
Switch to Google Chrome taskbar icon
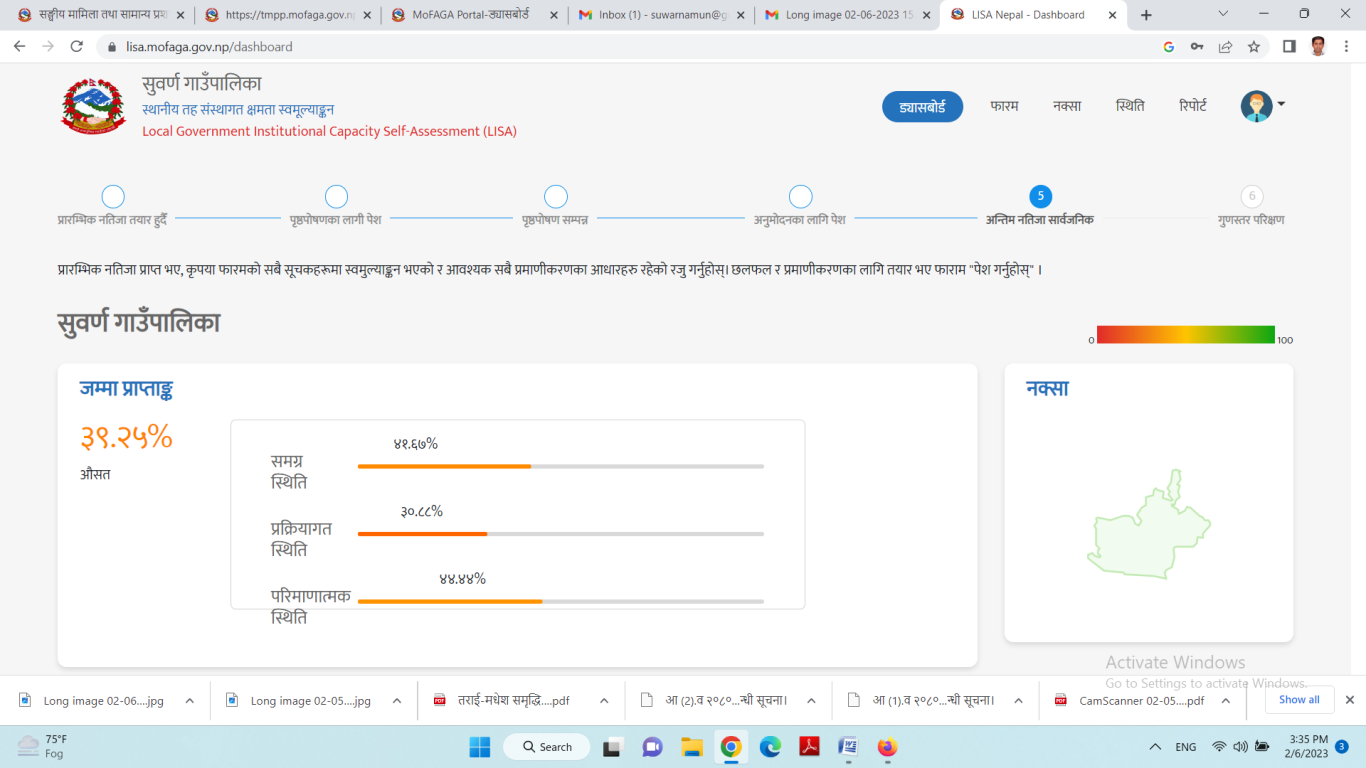(731, 747)
